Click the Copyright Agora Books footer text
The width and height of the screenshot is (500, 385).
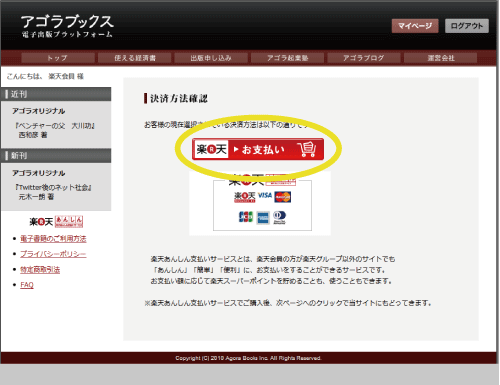(248, 358)
